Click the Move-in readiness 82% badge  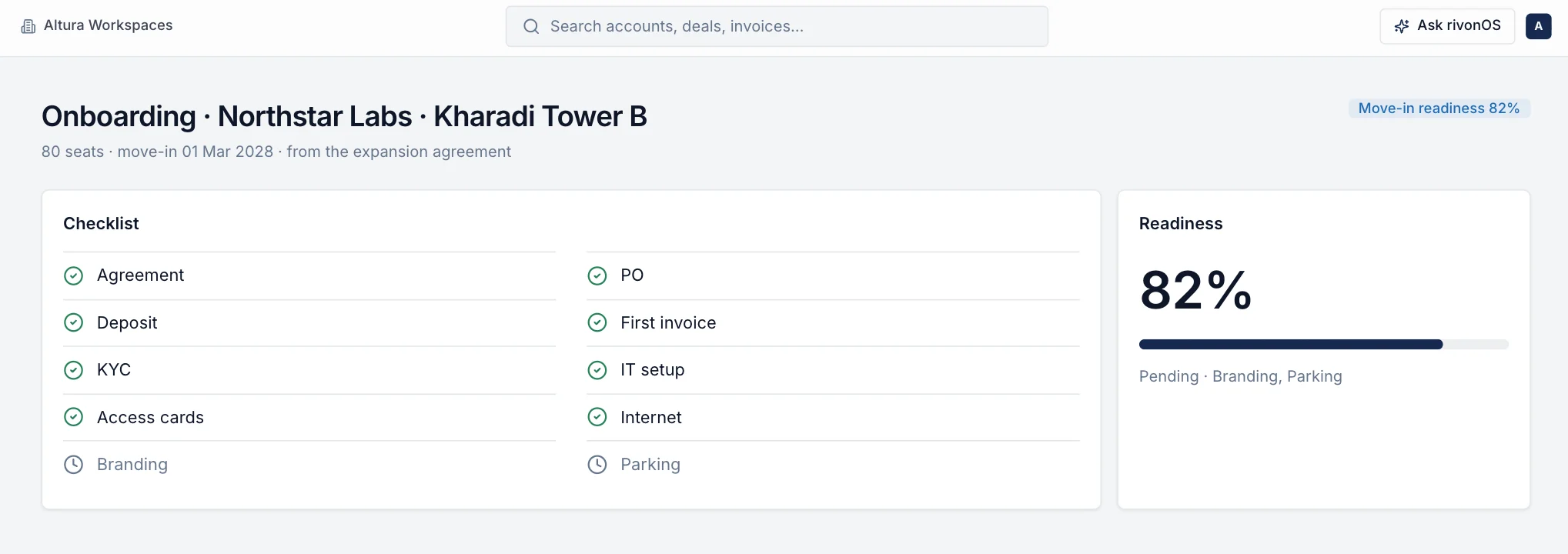[1439, 108]
